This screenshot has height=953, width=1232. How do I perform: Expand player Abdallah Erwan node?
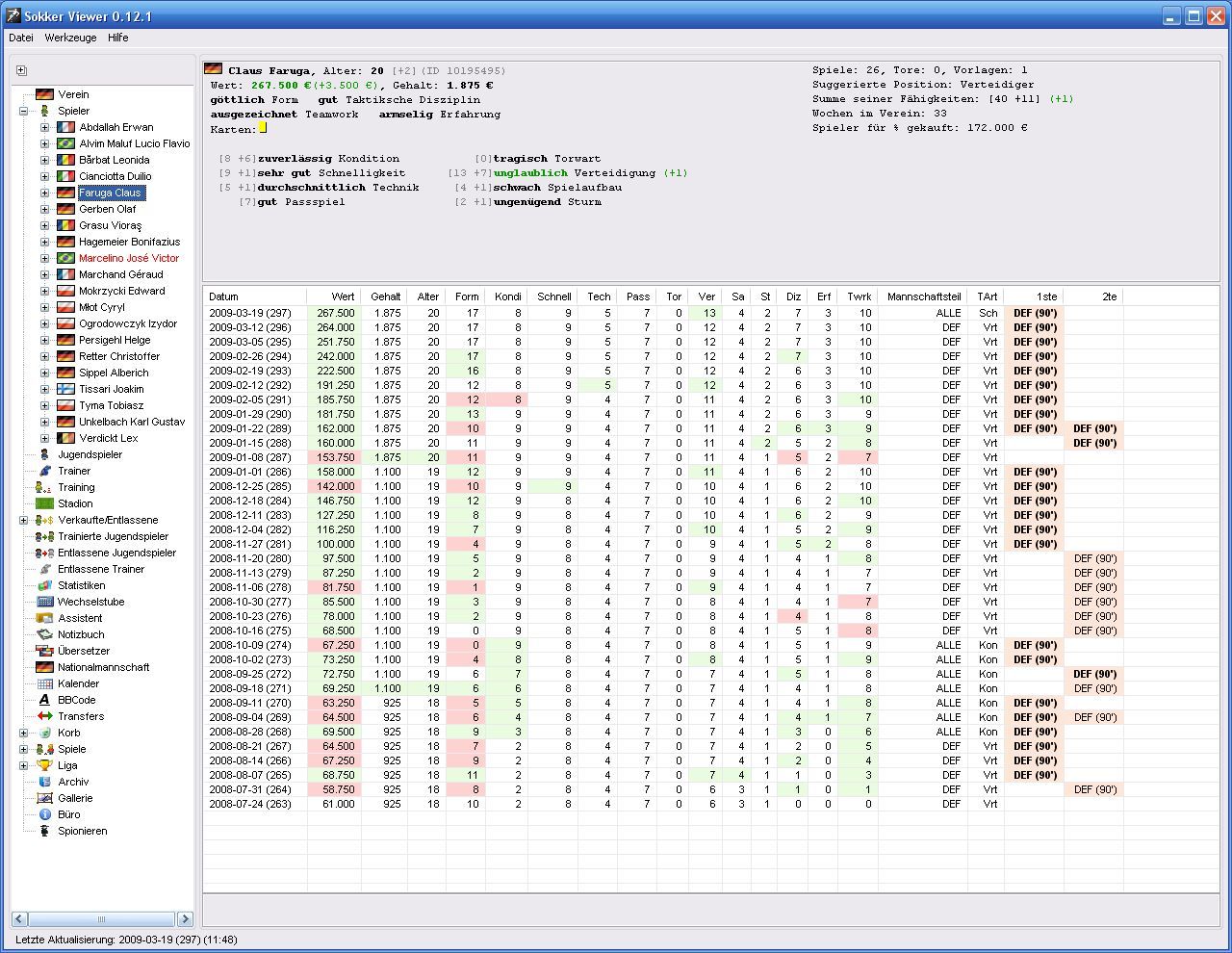point(44,127)
